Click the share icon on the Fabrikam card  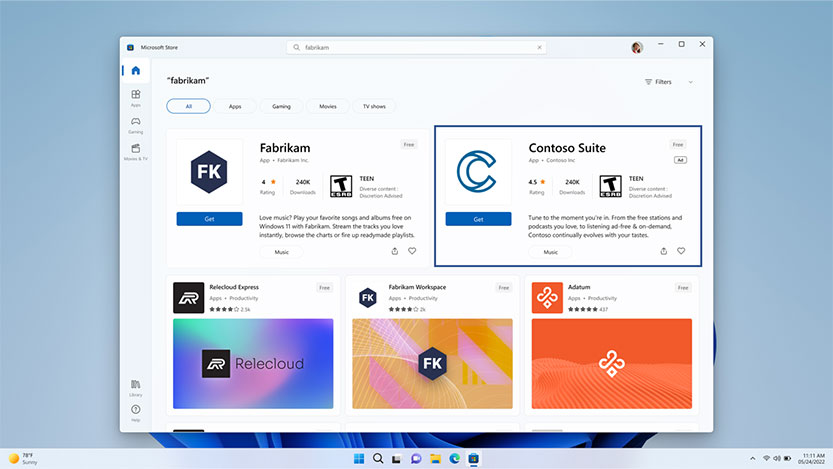tap(394, 252)
